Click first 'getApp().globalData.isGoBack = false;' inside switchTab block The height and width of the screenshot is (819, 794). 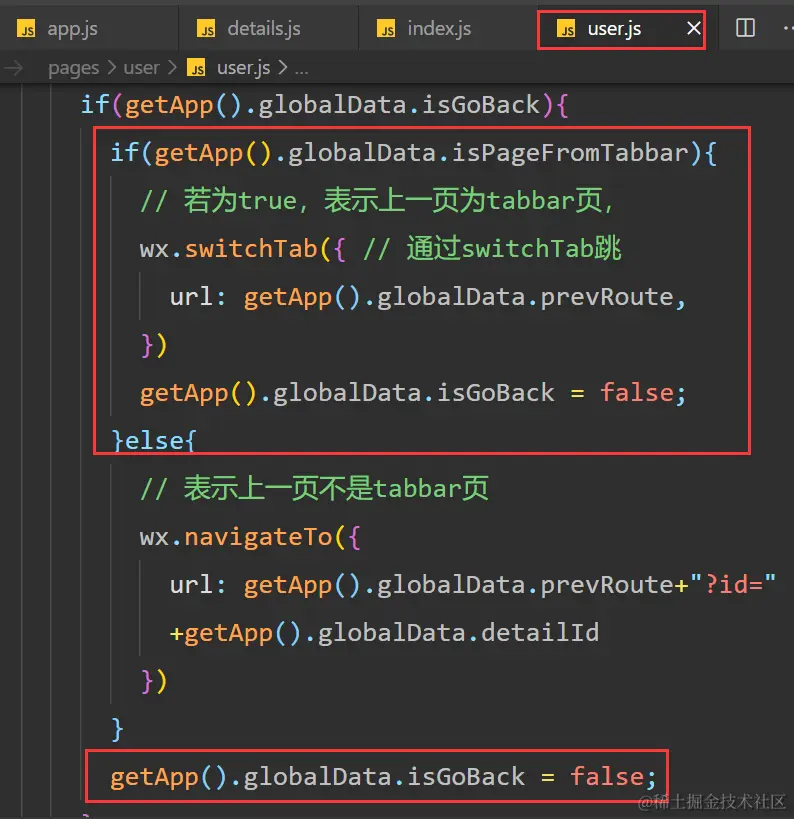413,393
